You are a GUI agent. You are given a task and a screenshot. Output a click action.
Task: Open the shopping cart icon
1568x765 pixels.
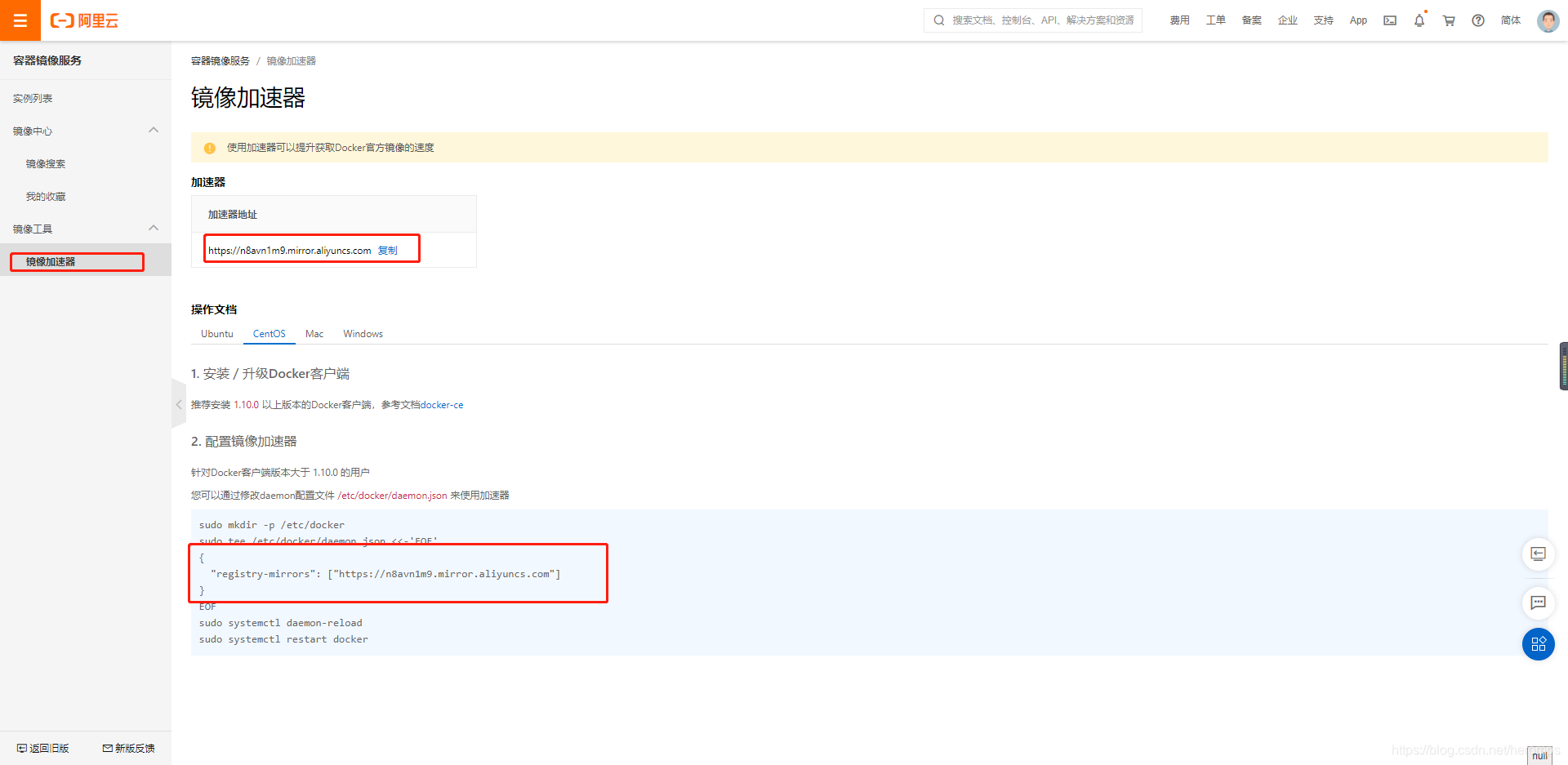pyautogui.click(x=1449, y=20)
